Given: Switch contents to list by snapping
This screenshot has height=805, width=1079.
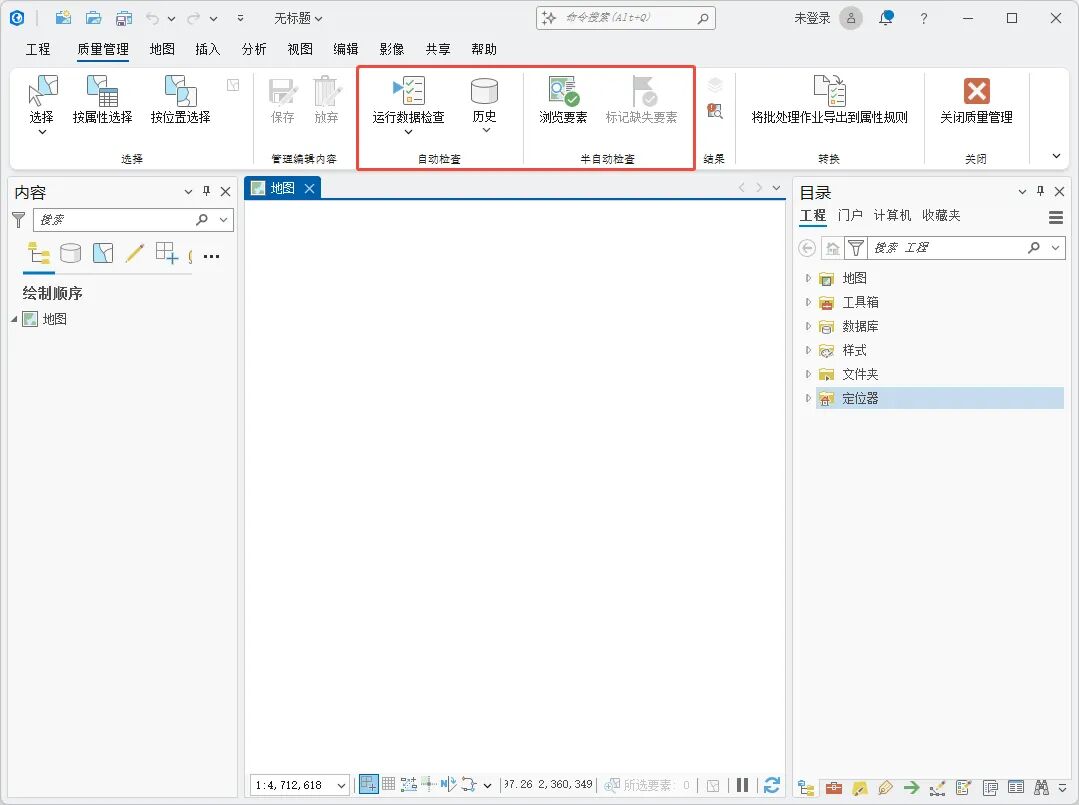Looking at the screenshot, I should click(x=167, y=253).
